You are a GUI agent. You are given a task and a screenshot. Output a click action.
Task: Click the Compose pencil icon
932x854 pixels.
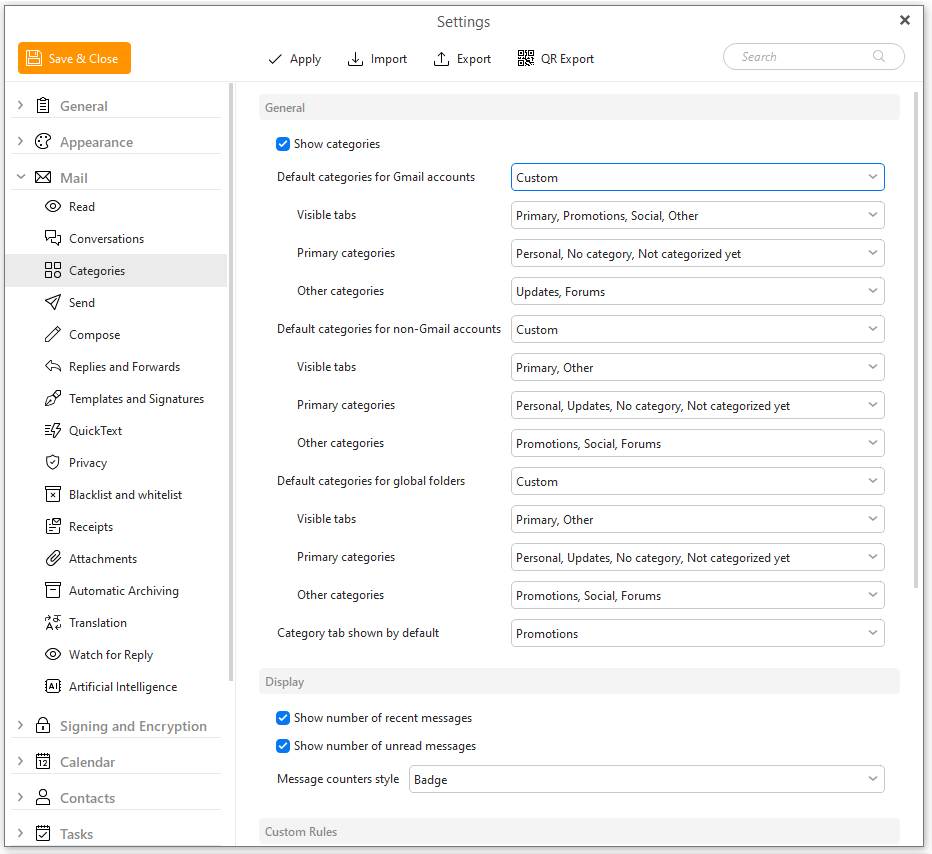(x=53, y=335)
